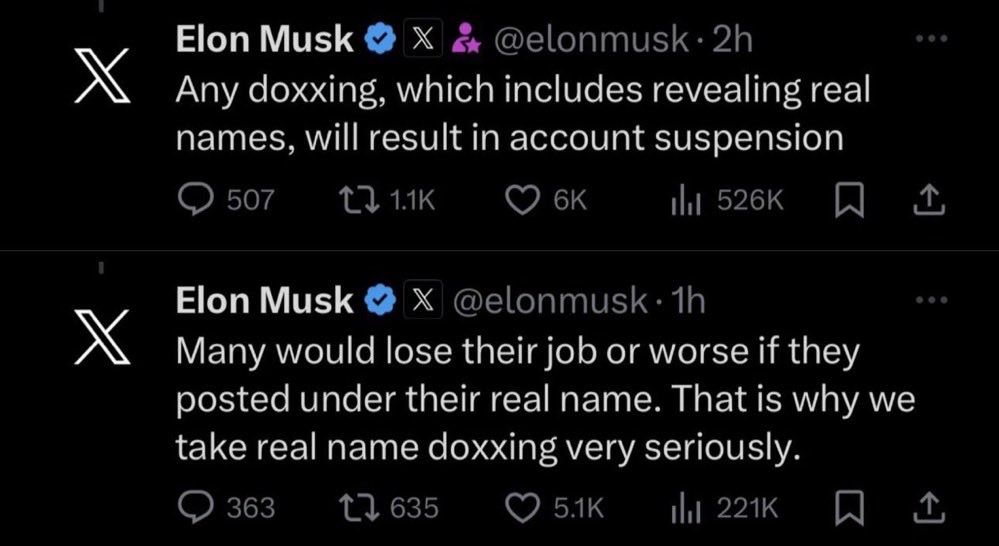Open X profile avatar on first post
Viewport: 999px width, 546px height.
pos(104,77)
